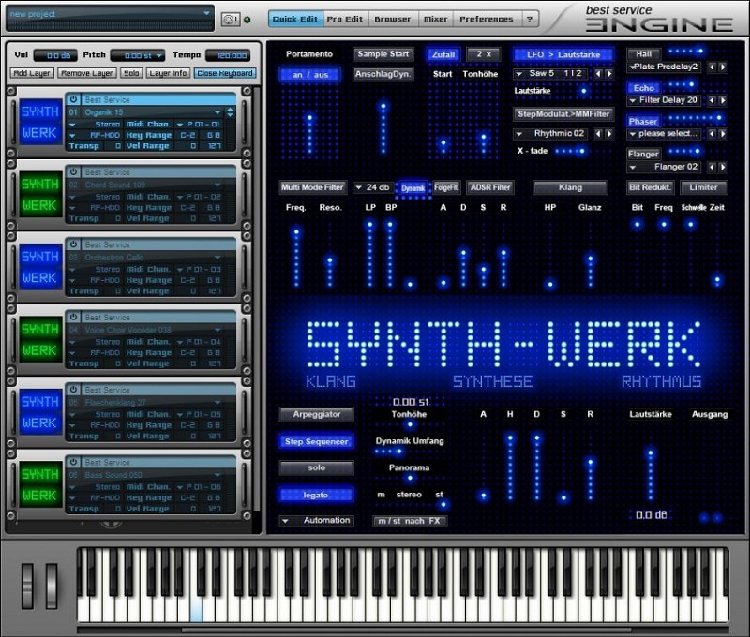Image resolution: width=750 pixels, height=637 pixels.
Task: Switch to the Quick Edit tab
Action: click(x=295, y=19)
